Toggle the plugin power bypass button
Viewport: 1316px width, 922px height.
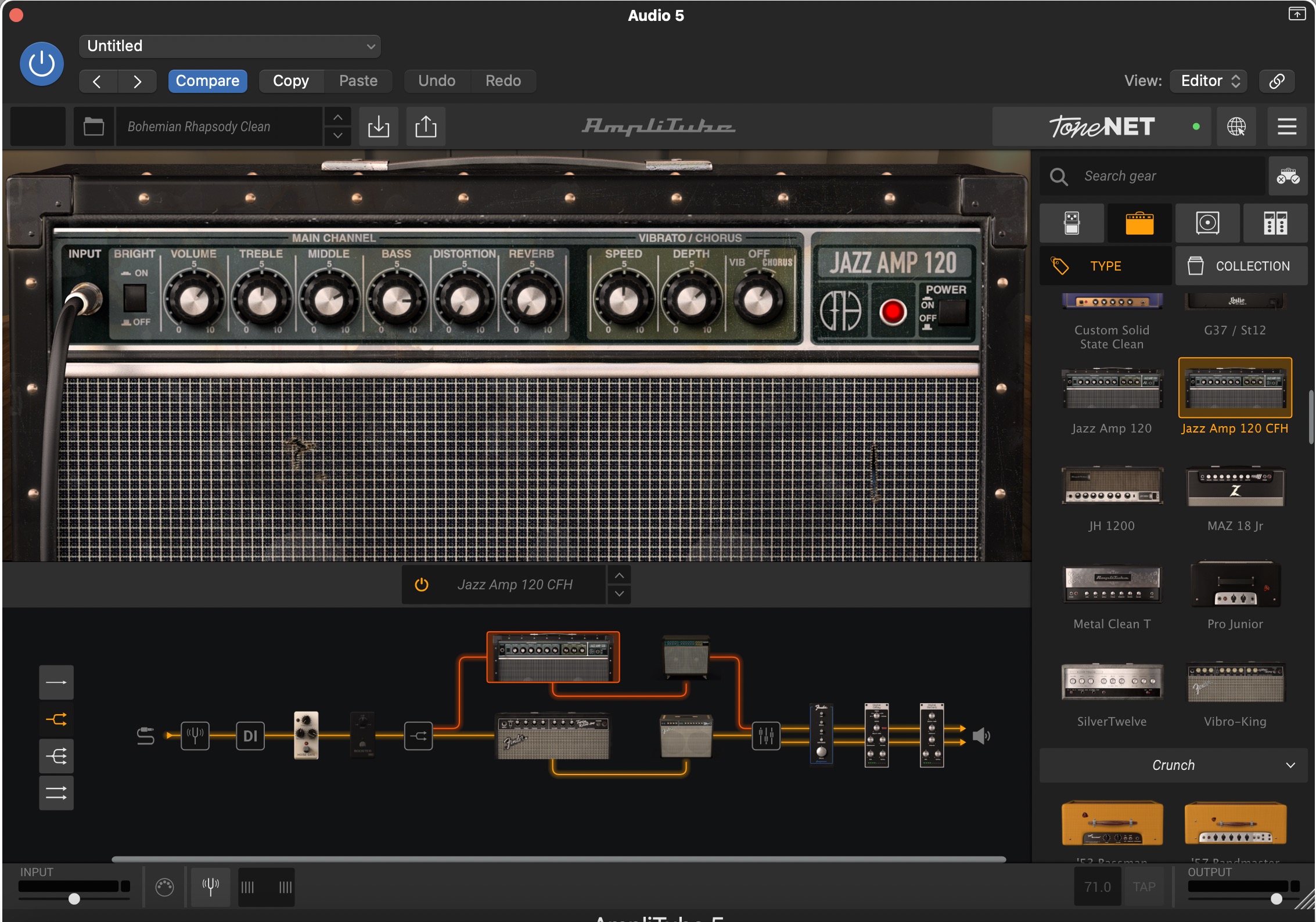pyautogui.click(x=42, y=64)
